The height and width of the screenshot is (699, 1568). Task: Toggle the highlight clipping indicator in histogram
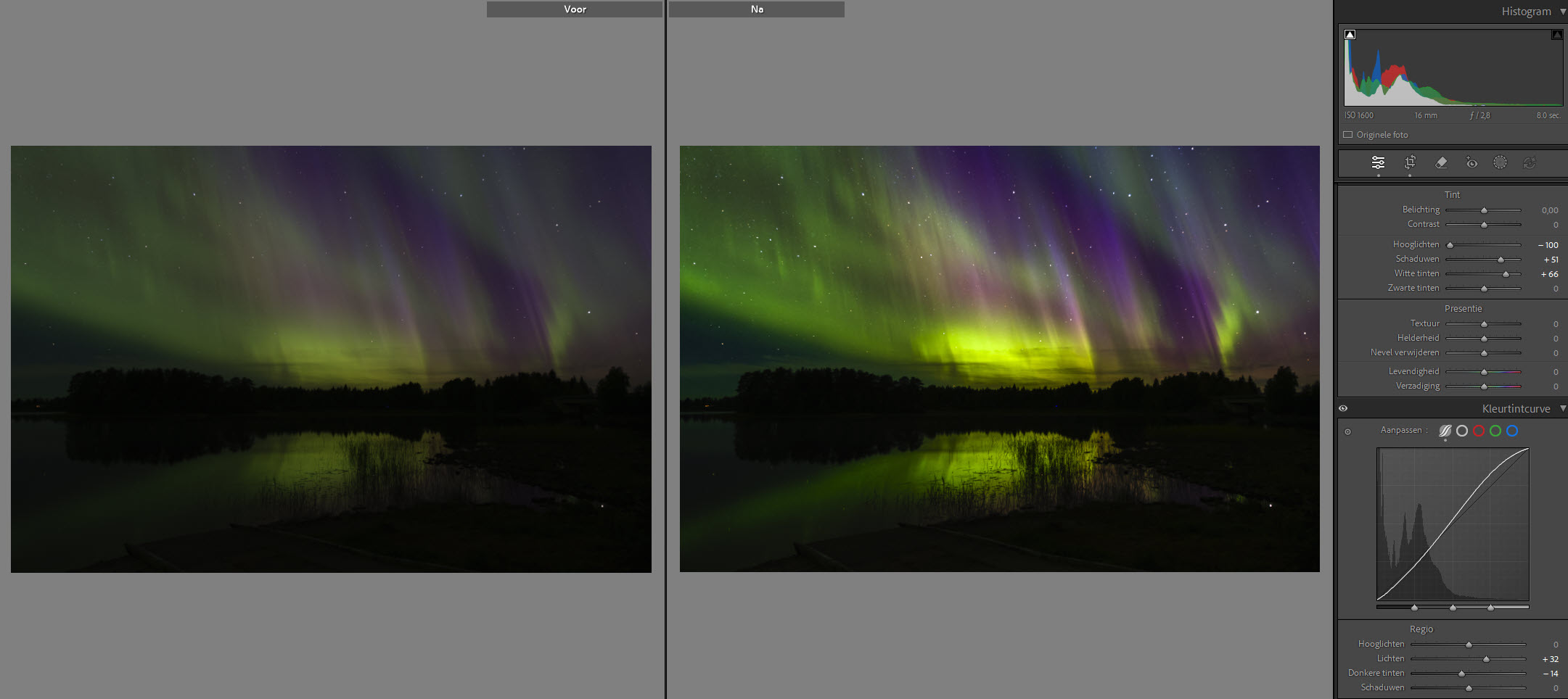pyautogui.click(x=1556, y=34)
